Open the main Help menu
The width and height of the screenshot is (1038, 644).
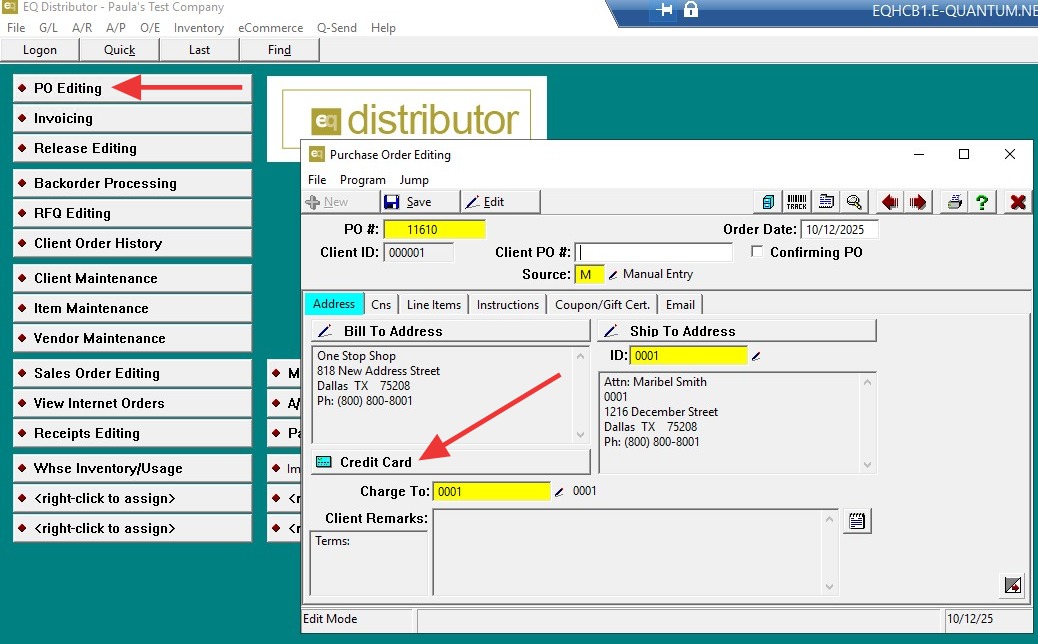pyautogui.click(x=383, y=28)
